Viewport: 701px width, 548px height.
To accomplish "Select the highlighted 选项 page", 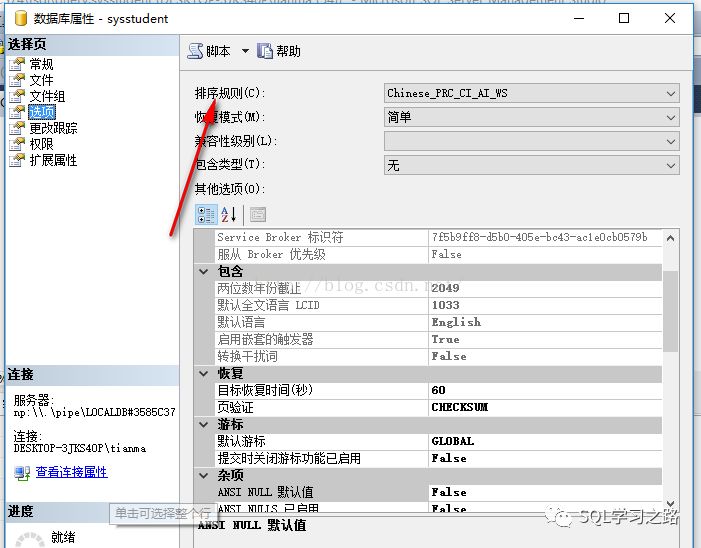I will coord(41,112).
